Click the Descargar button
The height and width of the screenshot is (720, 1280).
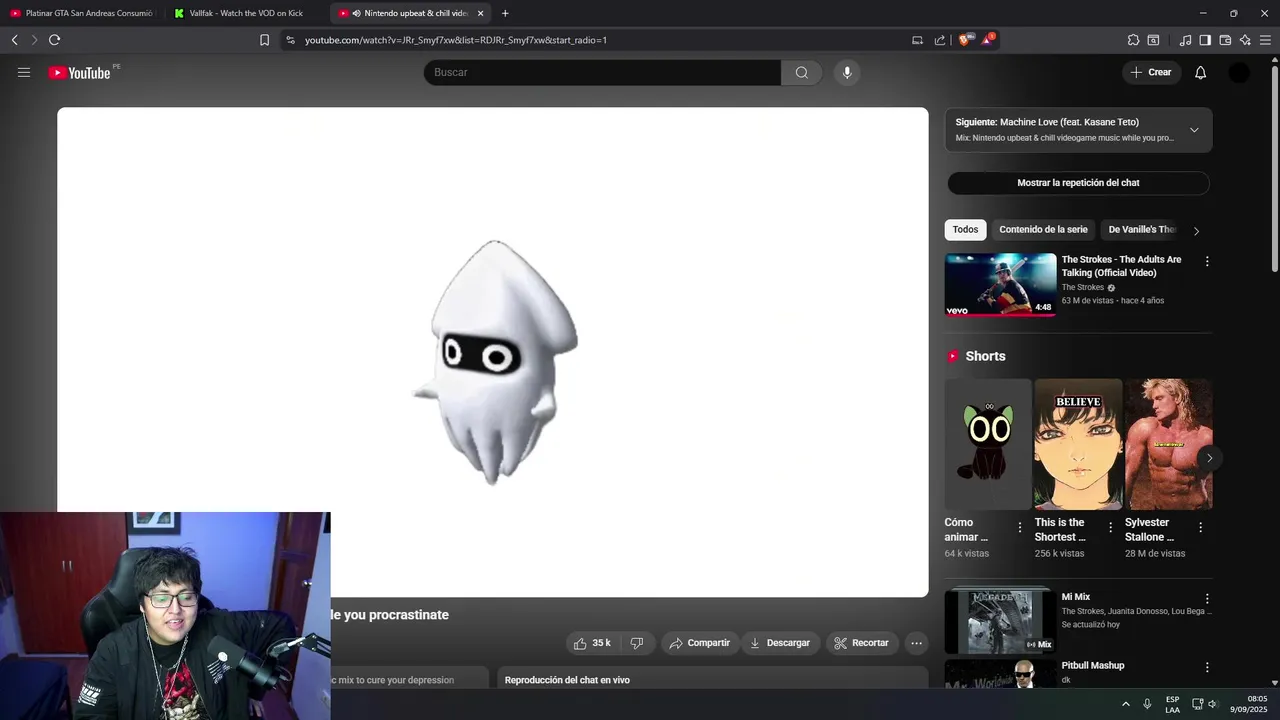780,643
